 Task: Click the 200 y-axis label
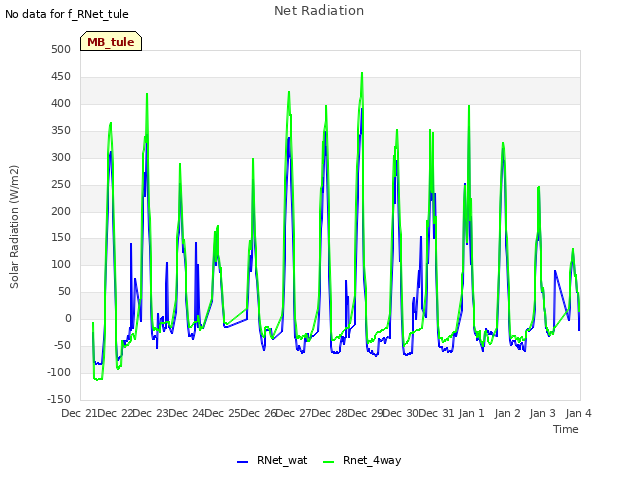(61, 211)
